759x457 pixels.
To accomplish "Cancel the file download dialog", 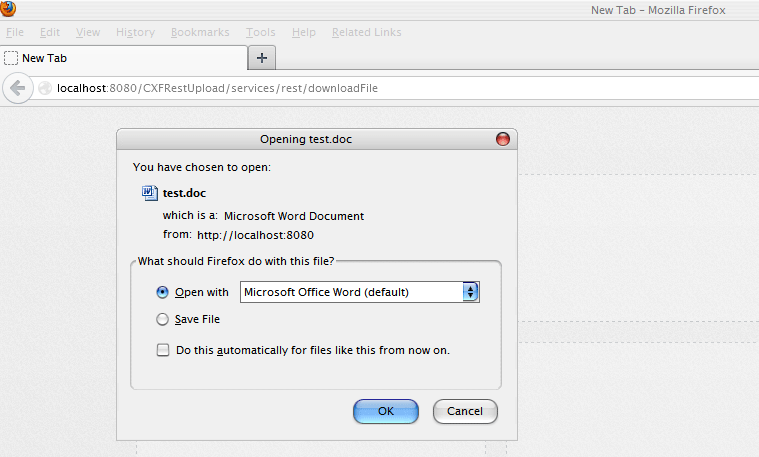I will point(465,411).
